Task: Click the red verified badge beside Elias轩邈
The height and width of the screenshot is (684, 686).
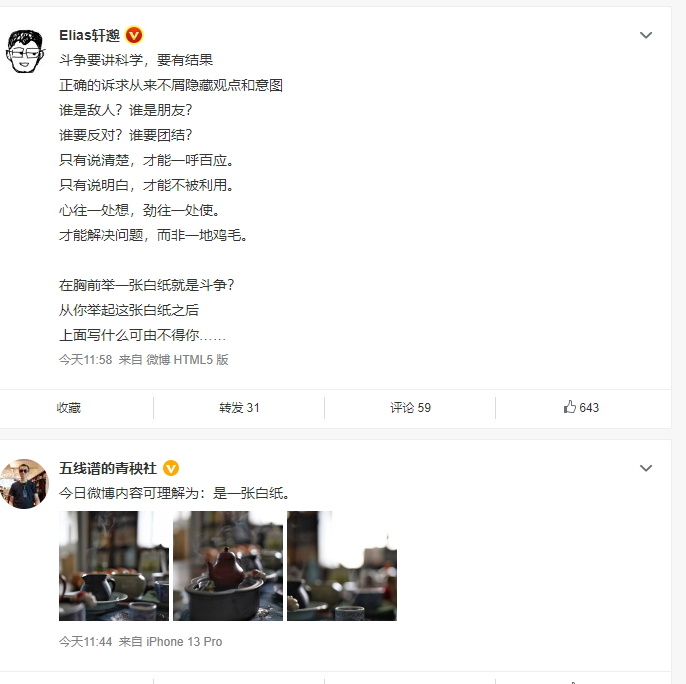Action: (134, 35)
